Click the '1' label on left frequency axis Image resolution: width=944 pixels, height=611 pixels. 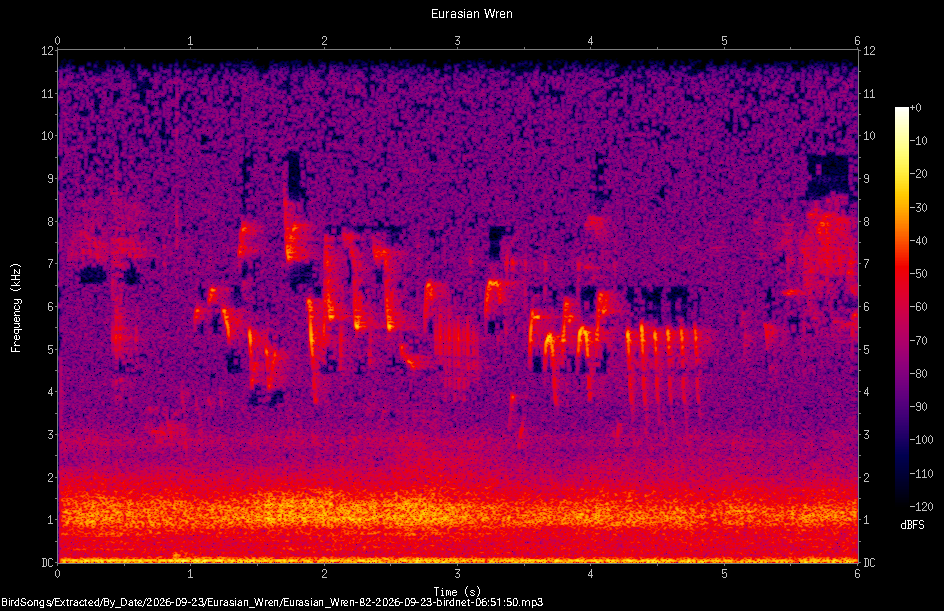point(51,520)
